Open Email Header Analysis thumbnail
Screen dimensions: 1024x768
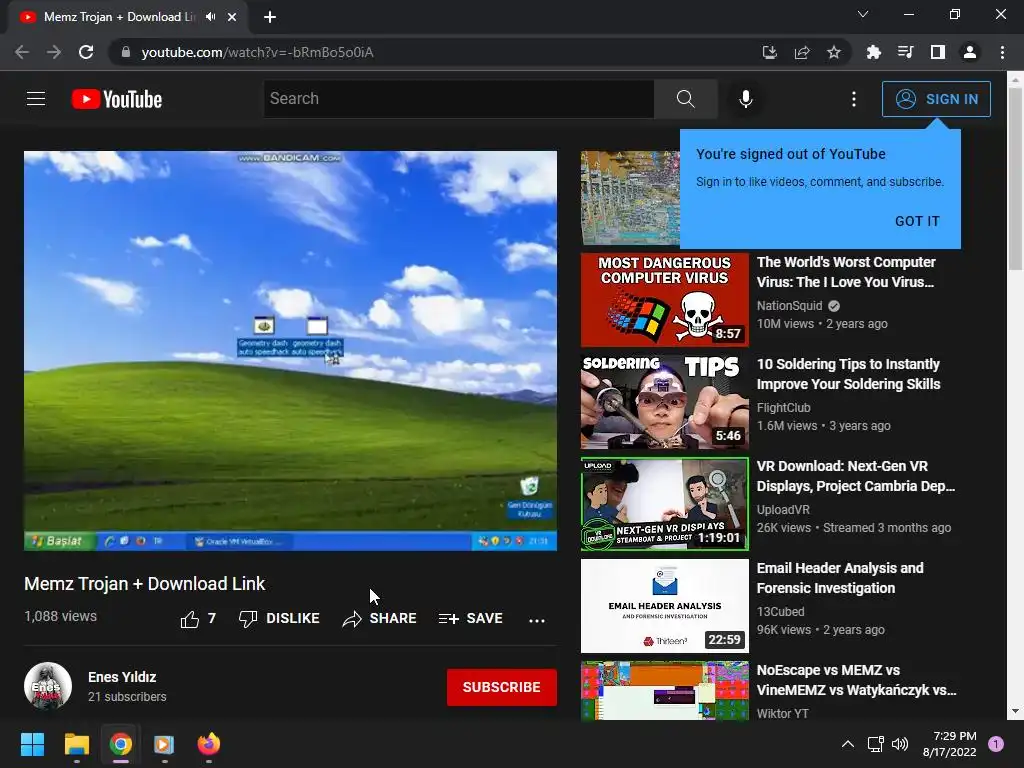(x=664, y=605)
